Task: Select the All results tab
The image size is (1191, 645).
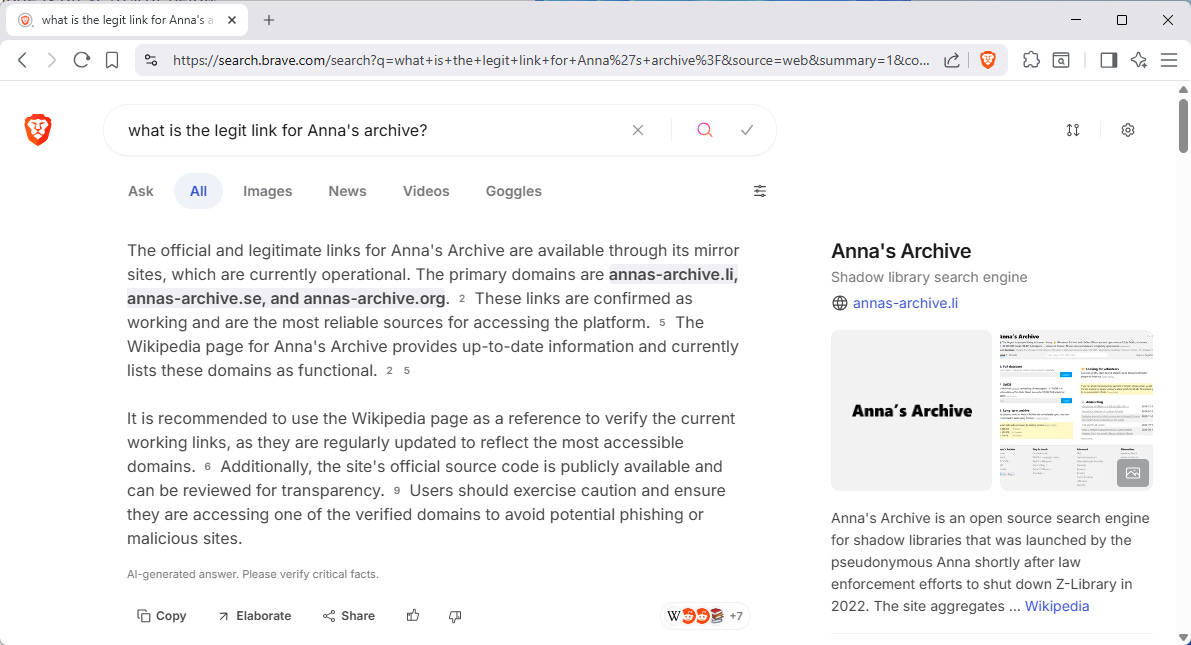Action: tap(198, 191)
